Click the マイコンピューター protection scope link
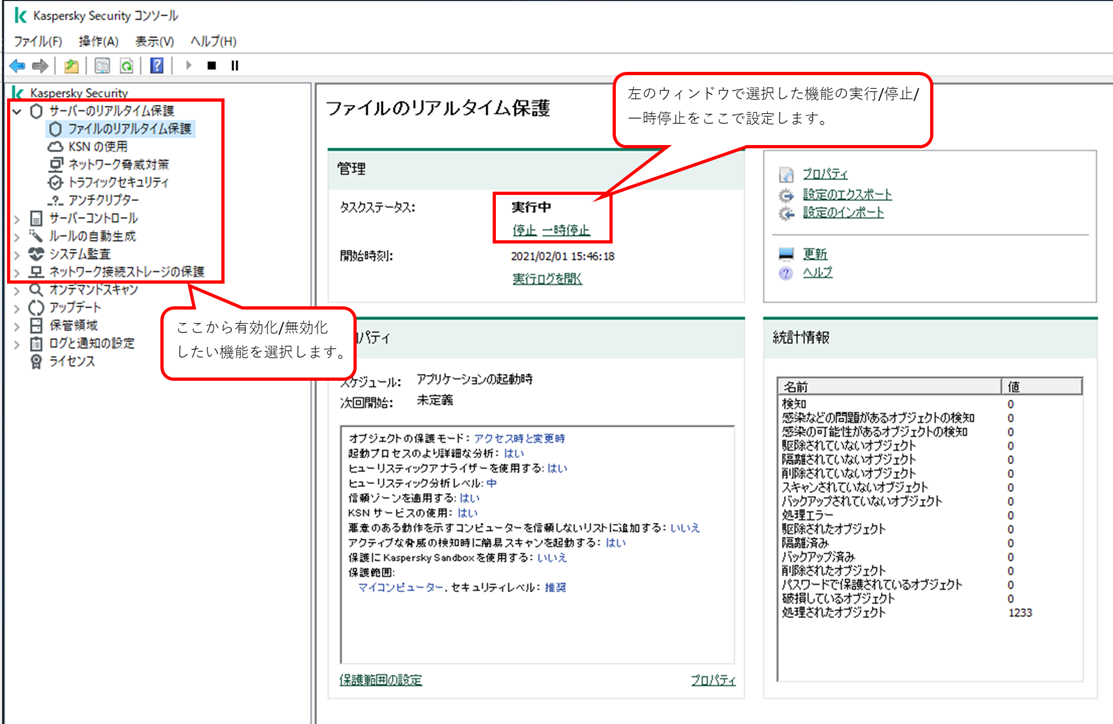The image size is (1113, 724). [401, 587]
